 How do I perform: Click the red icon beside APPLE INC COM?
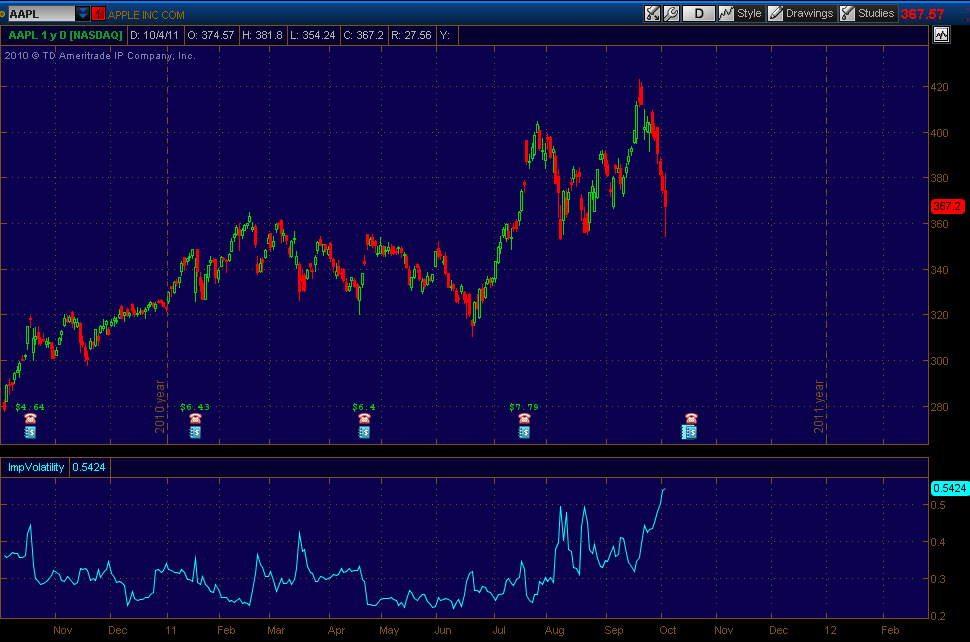[x=97, y=14]
